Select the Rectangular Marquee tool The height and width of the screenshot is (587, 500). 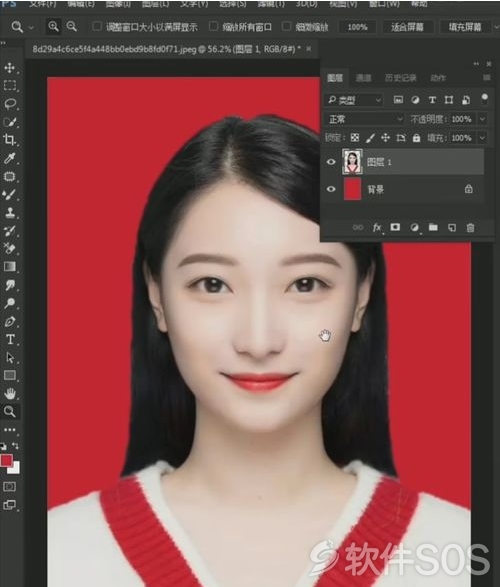[x=10, y=86]
